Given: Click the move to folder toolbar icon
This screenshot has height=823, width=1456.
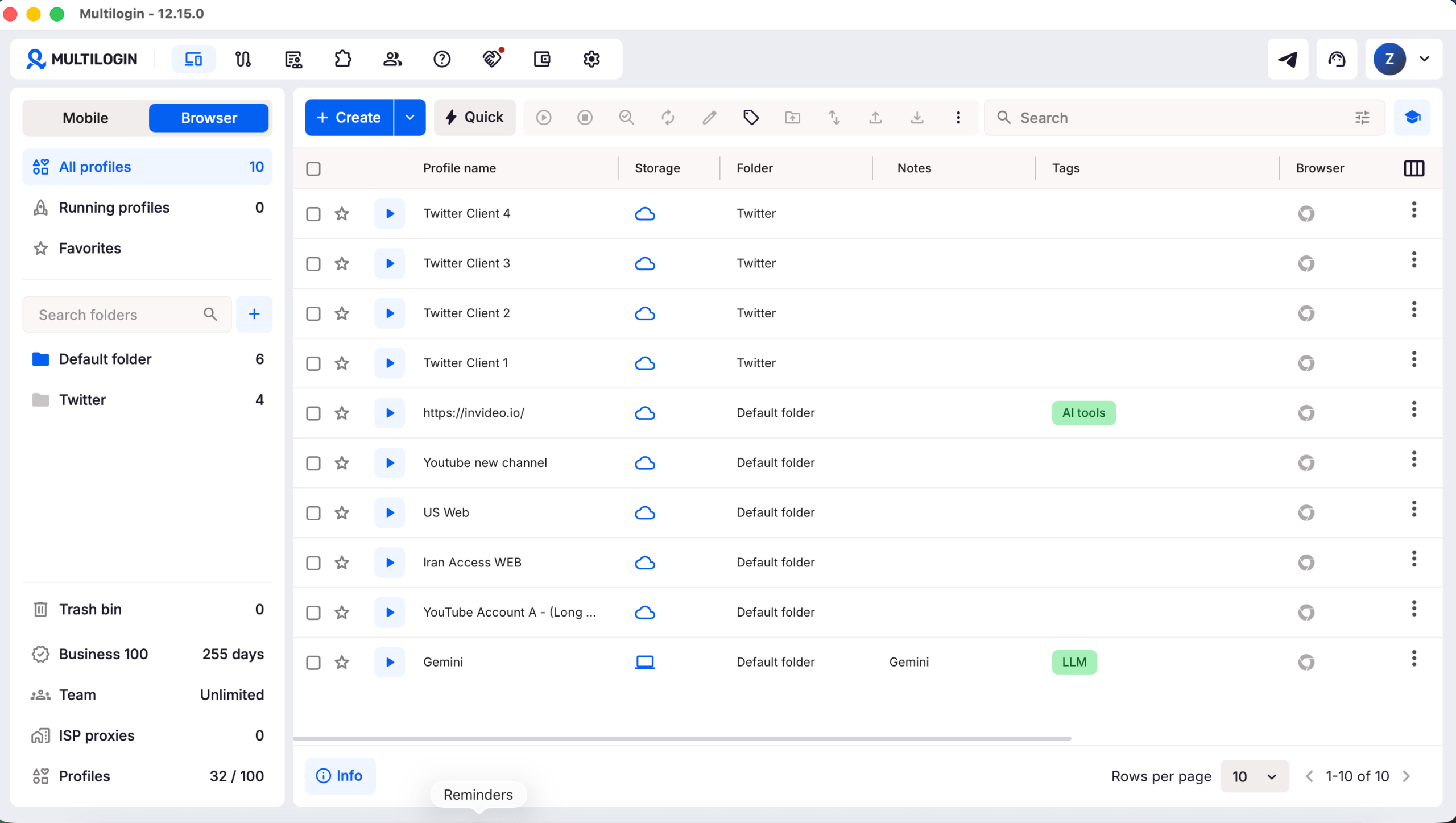Looking at the screenshot, I should (793, 118).
